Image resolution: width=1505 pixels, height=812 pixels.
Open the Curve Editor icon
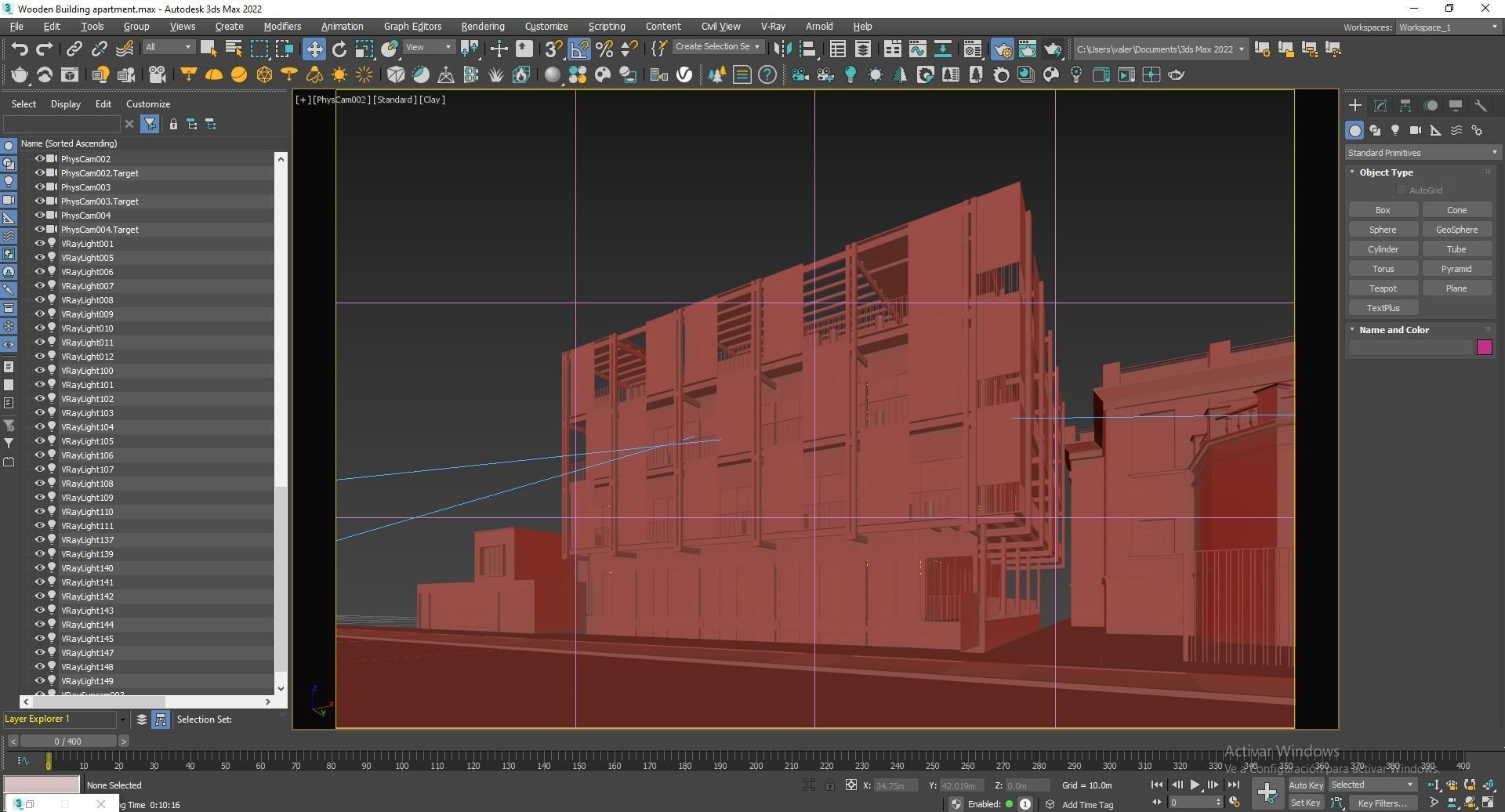[x=918, y=49]
